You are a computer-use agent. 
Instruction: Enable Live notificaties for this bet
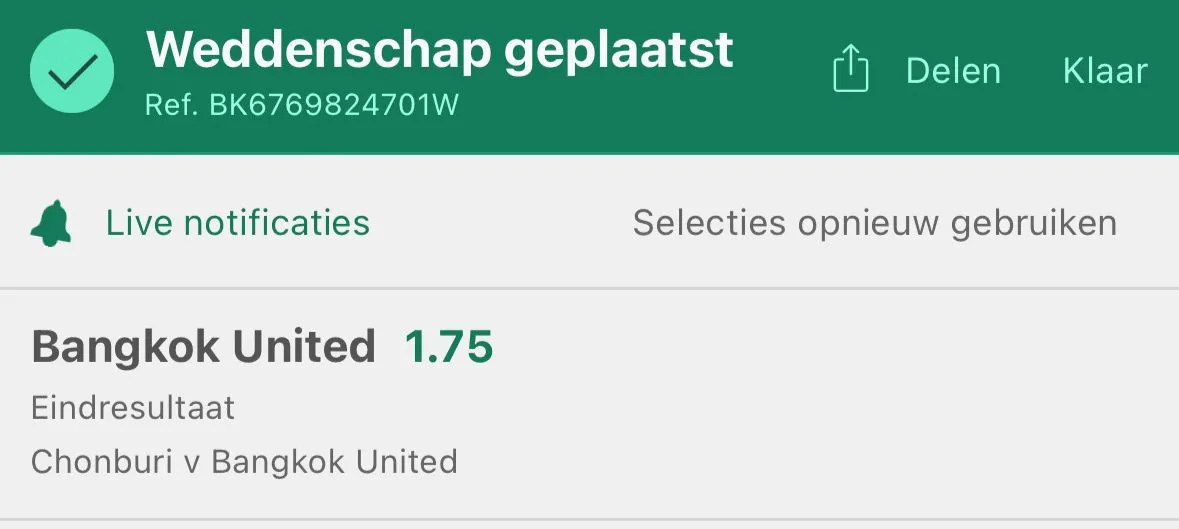(x=238, y=223)
